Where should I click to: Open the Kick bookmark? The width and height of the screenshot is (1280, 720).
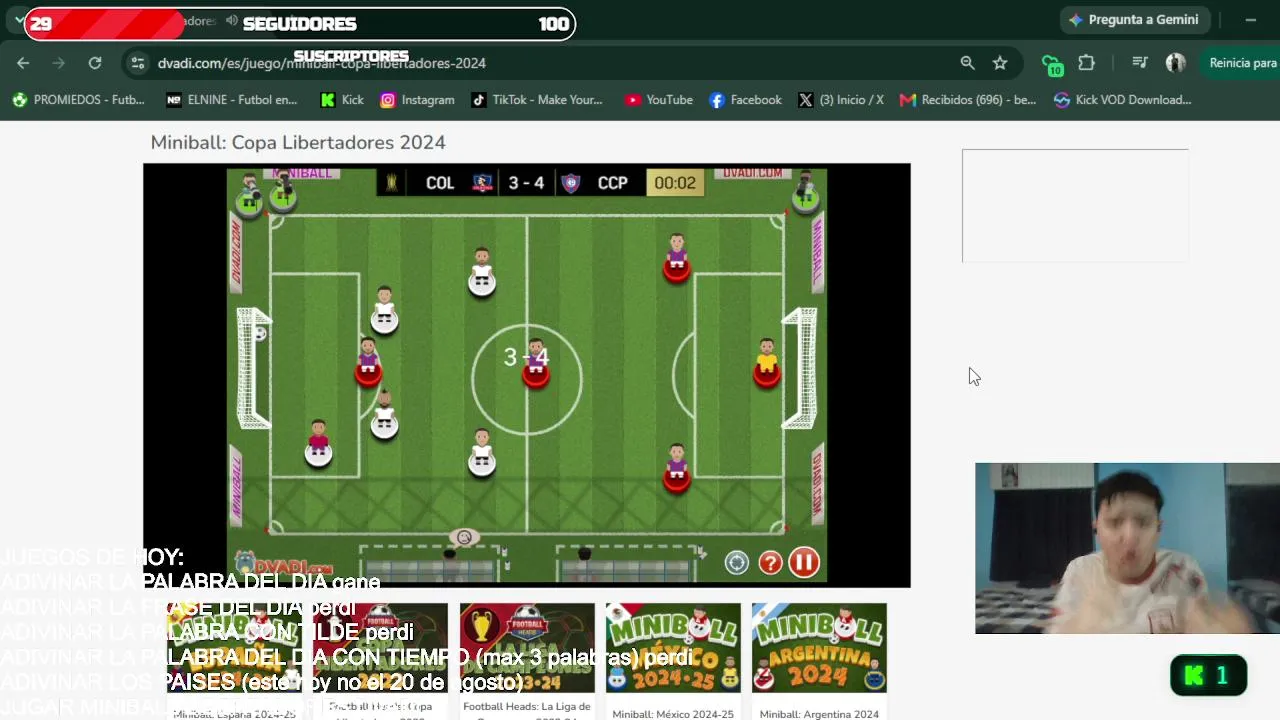point(342,100)
